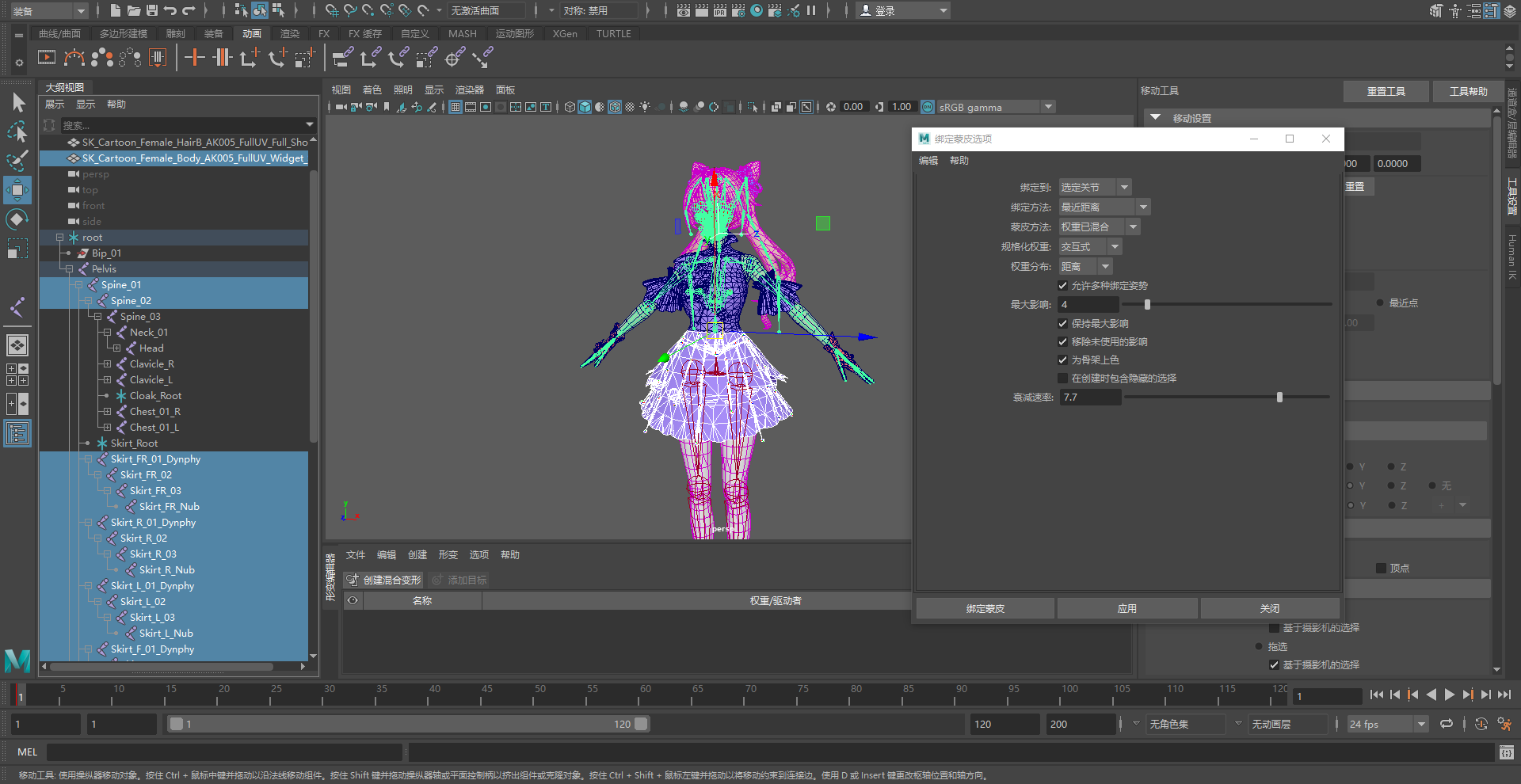Click the Playblast shelf icon

[47, 58]
